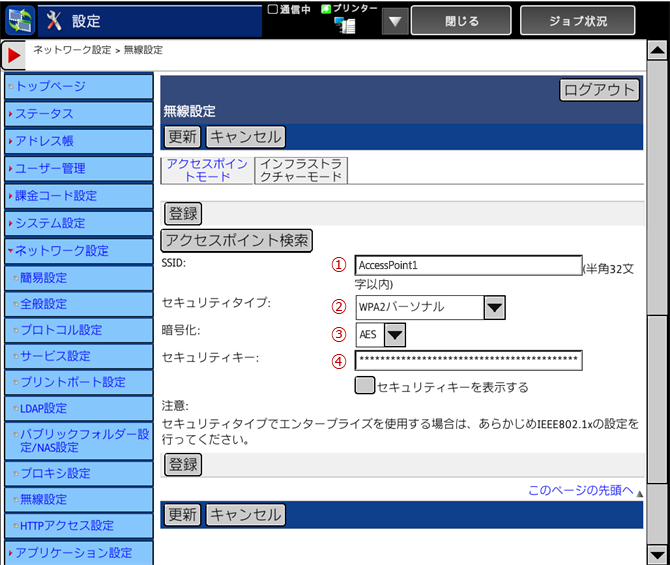Expand アプリケーション設定 sidebar item

[x=79, y=553]
